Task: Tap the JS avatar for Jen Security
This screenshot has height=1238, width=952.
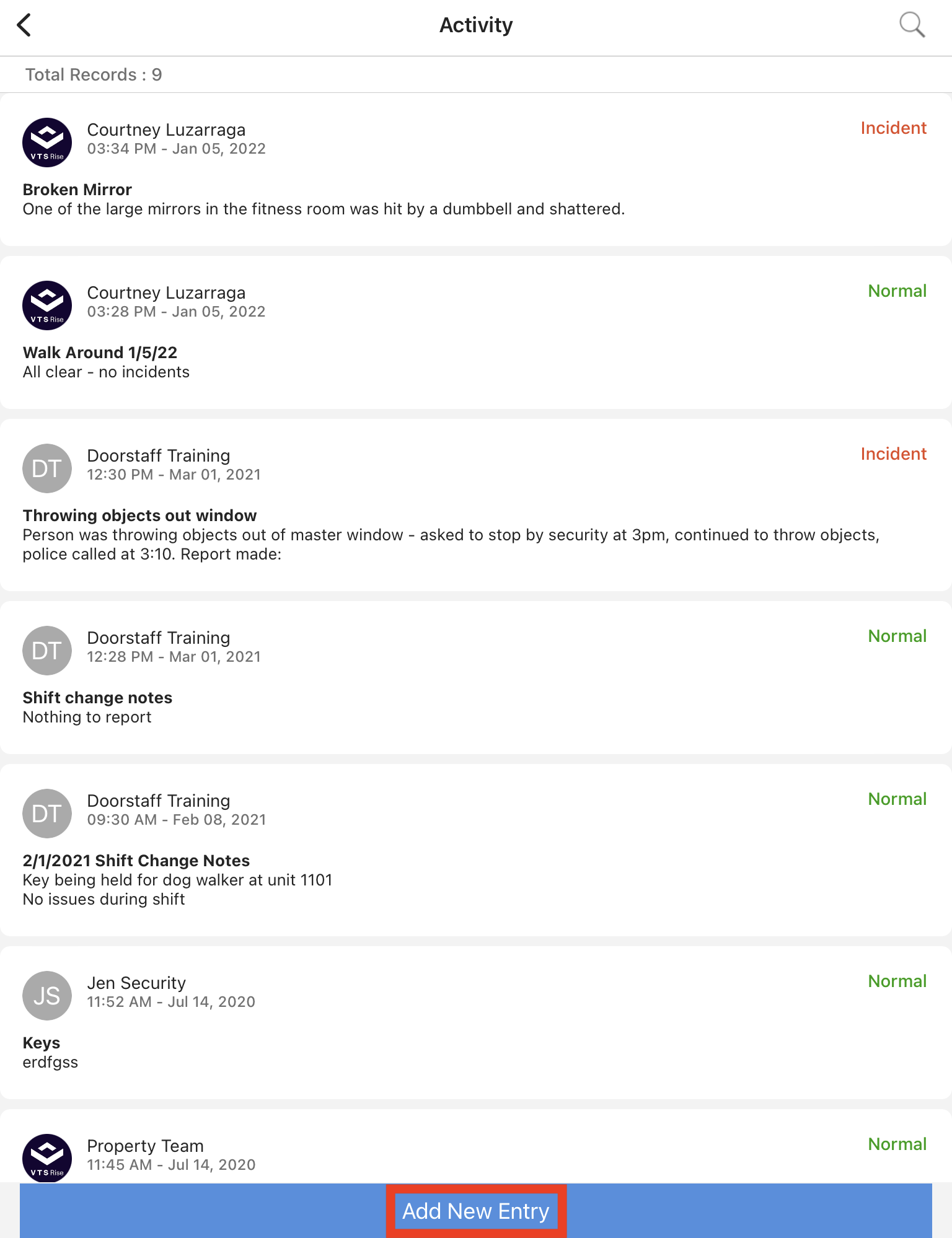Action: (47, 996)
